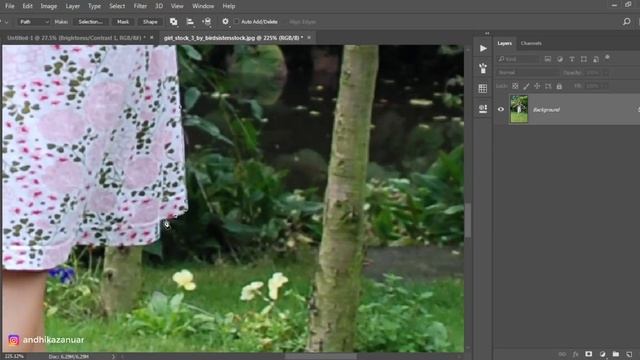Expand the collapsed panel dock arrows
This screenshot has height=360, width=640.
[487, 33]
